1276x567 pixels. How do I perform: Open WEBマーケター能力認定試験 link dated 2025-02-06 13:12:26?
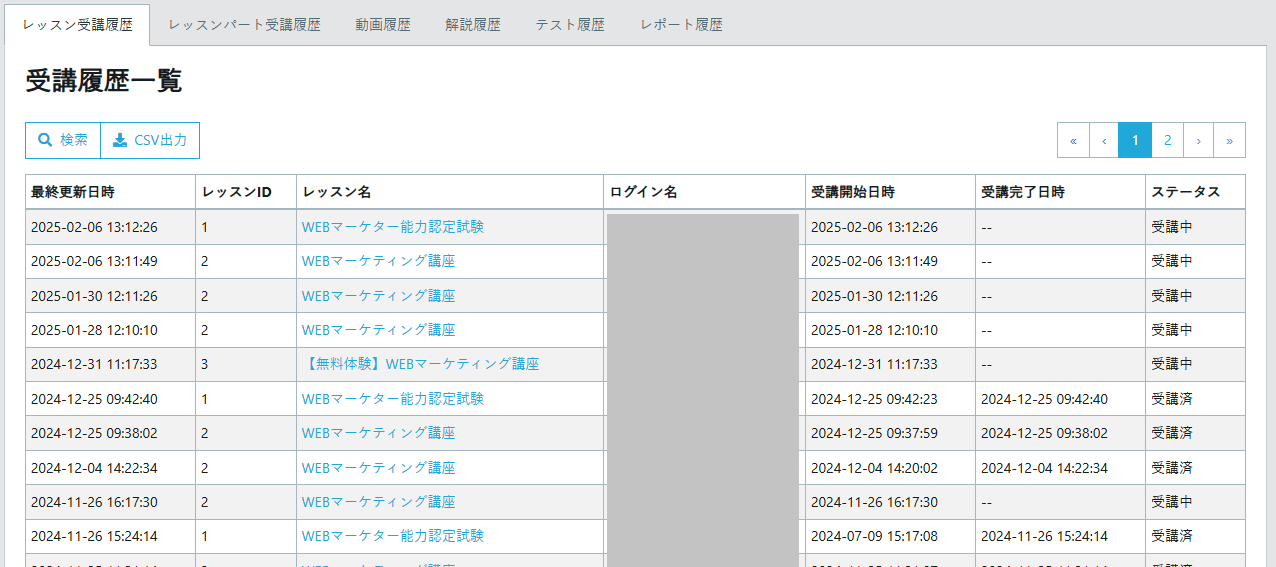coord(393,227)
